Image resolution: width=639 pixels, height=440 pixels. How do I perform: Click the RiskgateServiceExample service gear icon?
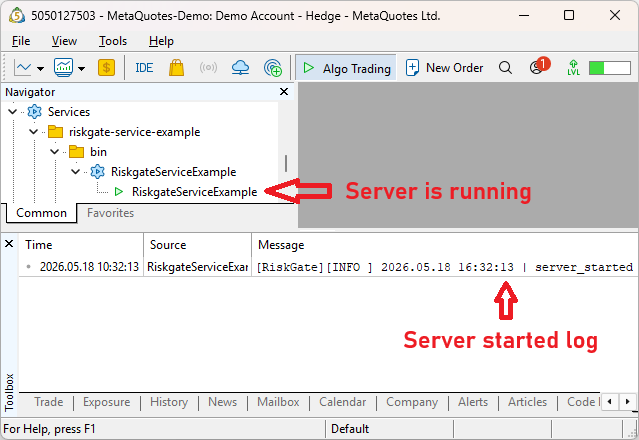coord(97,172)
